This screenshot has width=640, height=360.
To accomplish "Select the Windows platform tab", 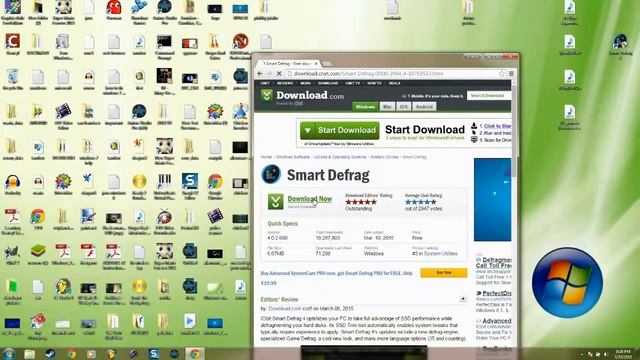I will [x=365, y=107].
